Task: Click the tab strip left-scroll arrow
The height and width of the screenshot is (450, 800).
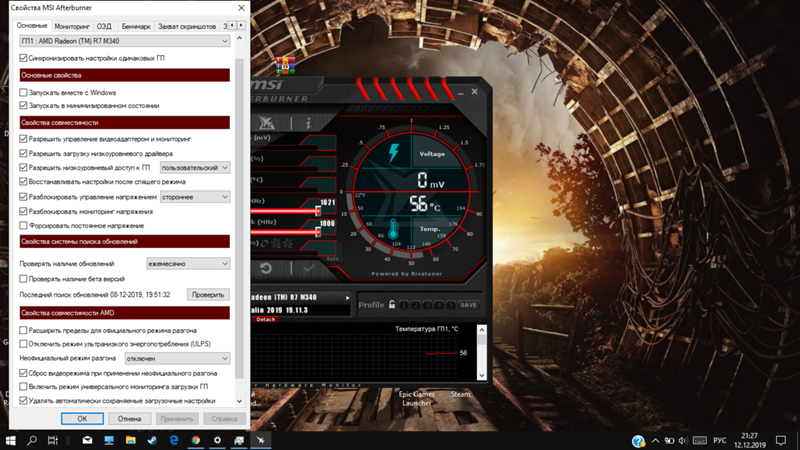Action: point(233,25)
